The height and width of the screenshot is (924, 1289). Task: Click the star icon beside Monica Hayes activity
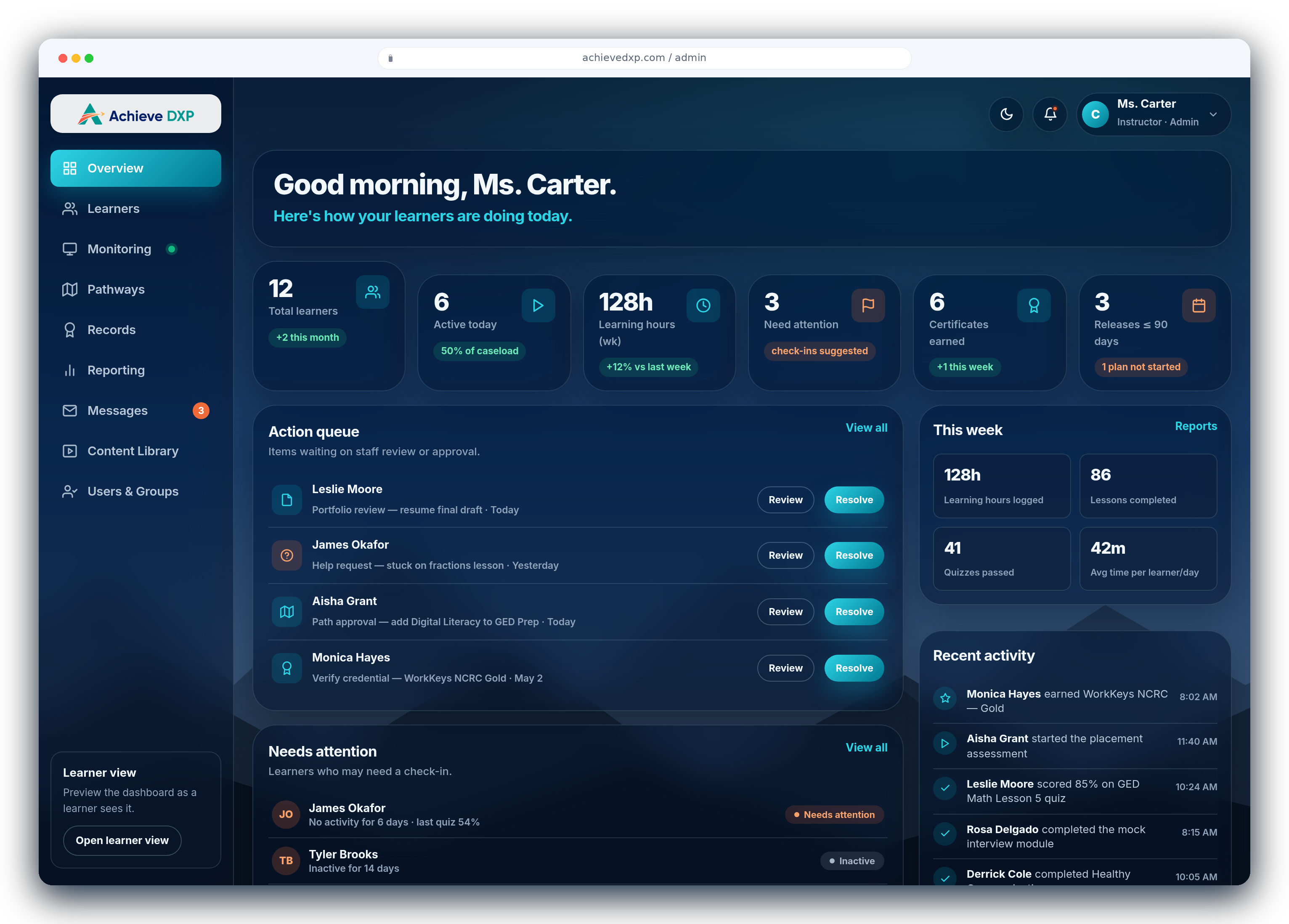pyautogui.click(x=945, y=698)
